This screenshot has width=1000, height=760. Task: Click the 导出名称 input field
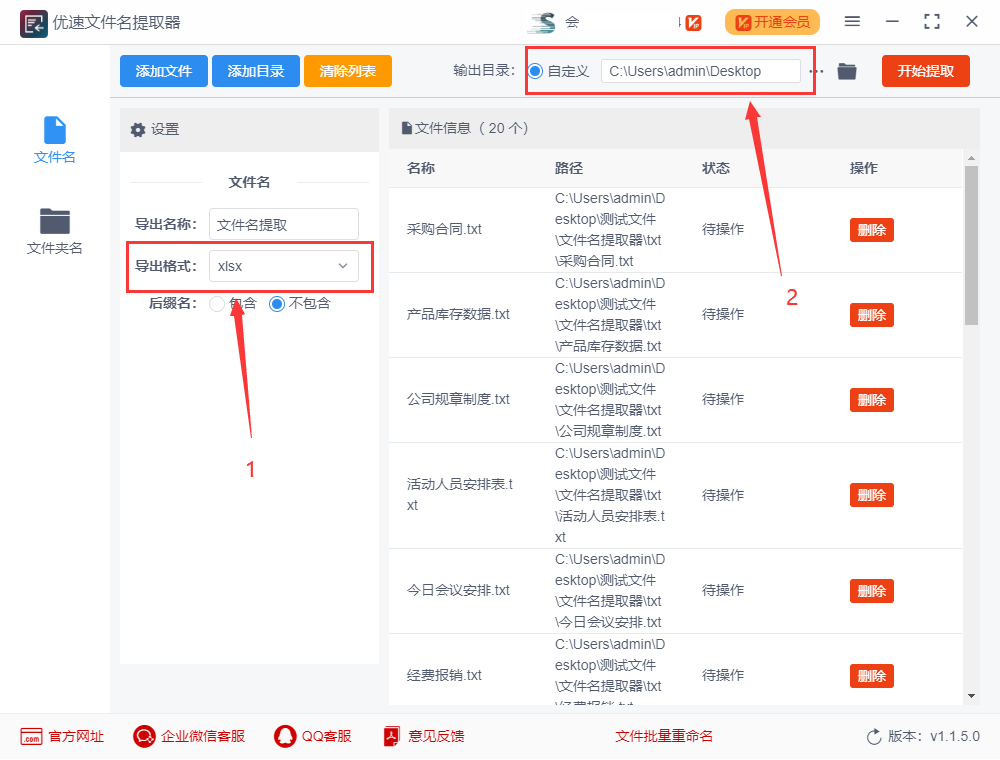pyautogui.click(x=283, y=225)
